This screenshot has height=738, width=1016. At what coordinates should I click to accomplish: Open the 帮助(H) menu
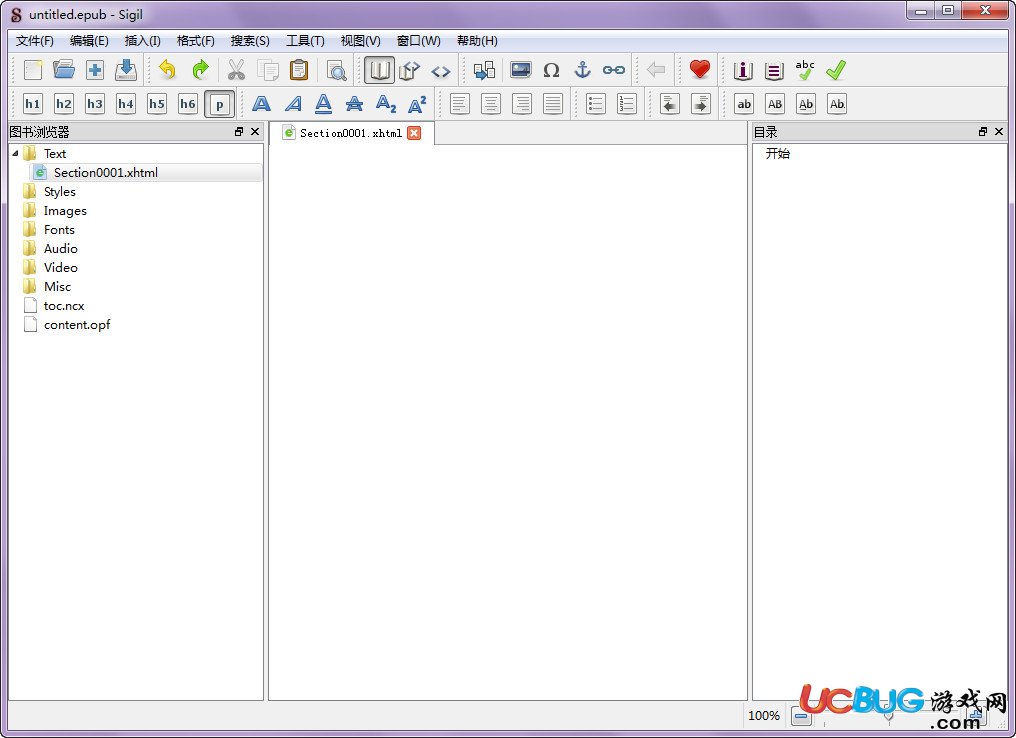coord(478,41)
